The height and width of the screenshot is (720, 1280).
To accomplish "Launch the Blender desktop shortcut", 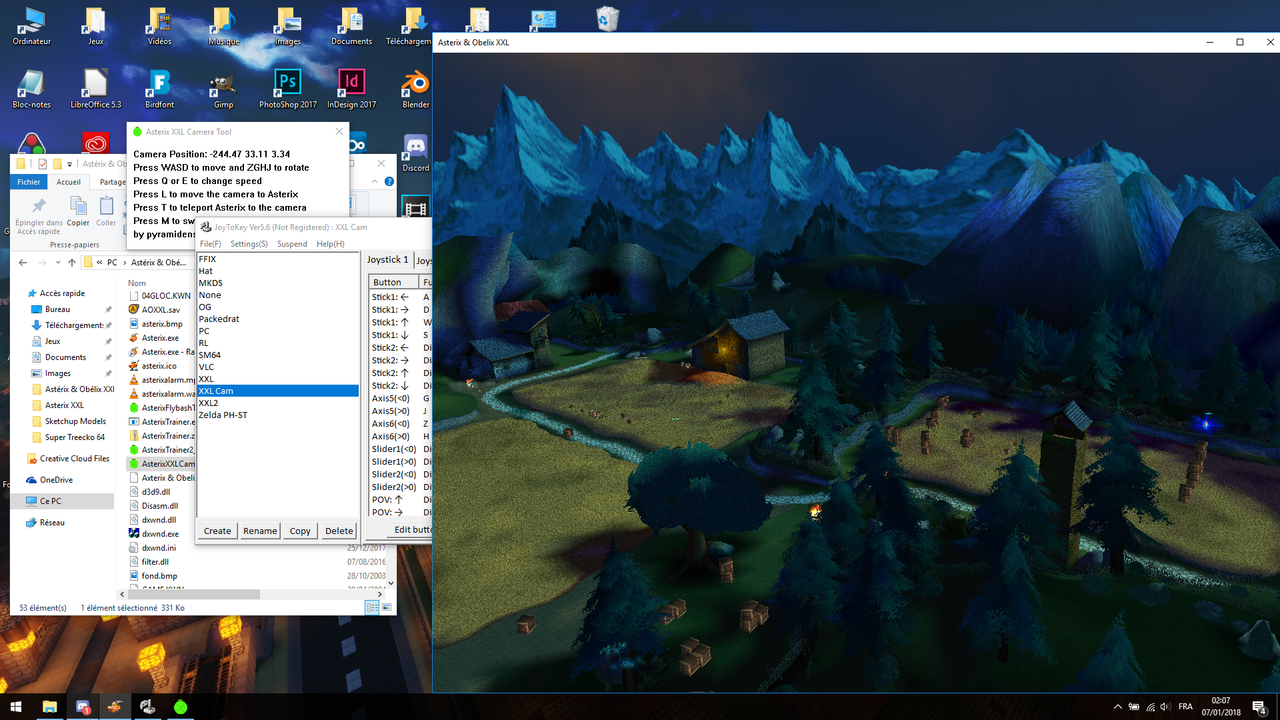I will 415,89.
